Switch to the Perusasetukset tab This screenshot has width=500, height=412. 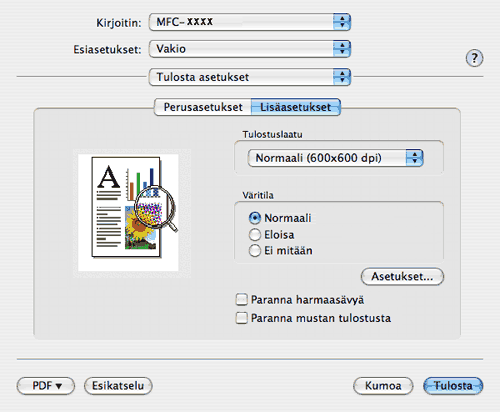coord(203,107)
